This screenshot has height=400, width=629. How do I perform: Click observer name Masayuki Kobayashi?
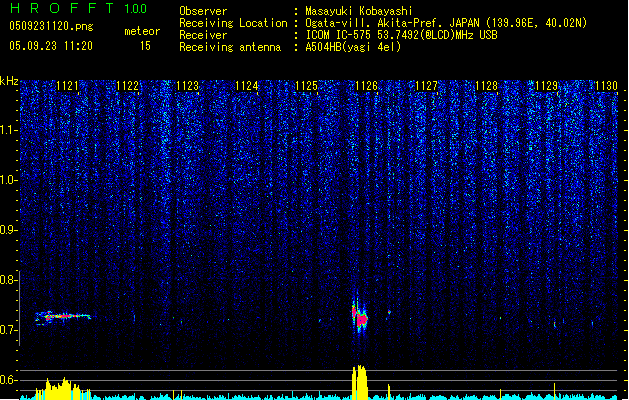click(359, 11)
